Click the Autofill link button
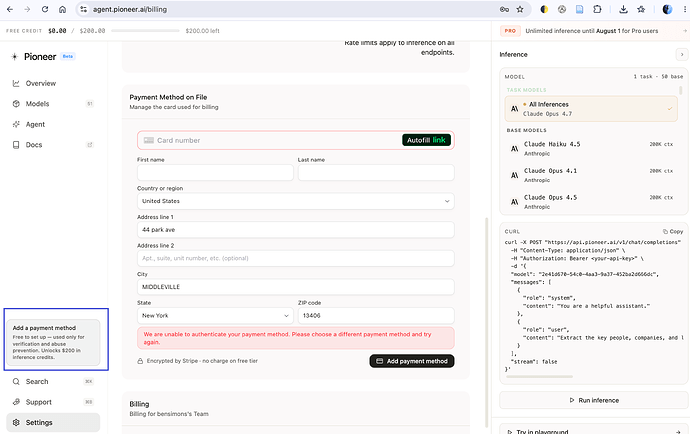 click(426, 140)
